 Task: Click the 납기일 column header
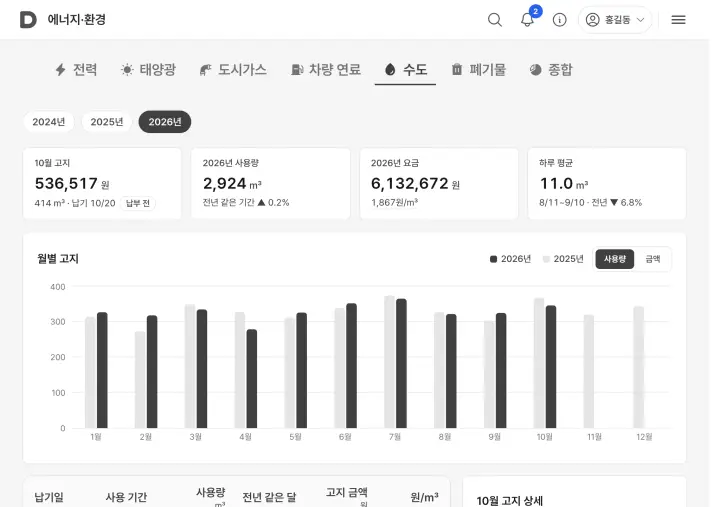49,497
